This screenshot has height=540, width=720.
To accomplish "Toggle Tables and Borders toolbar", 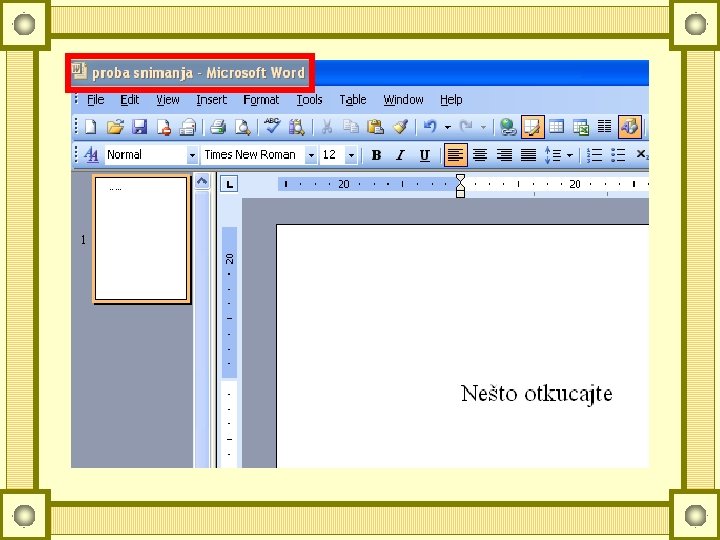I will tap(533, 127).
